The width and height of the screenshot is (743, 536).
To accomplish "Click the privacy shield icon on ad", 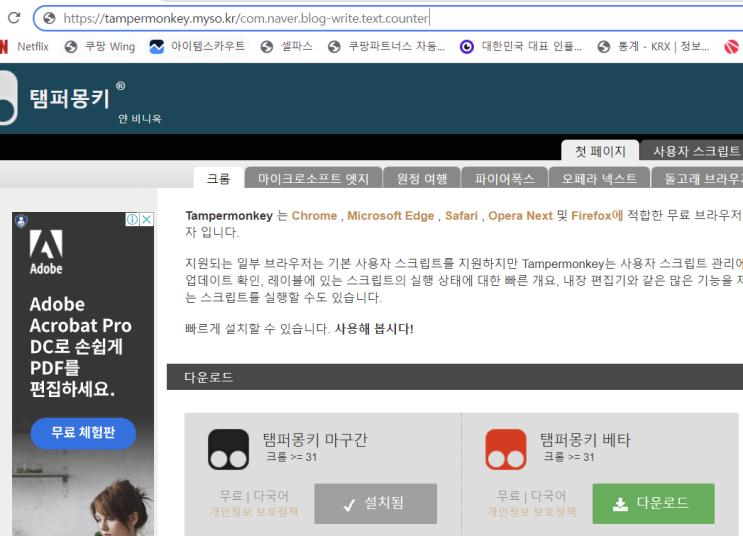I will pos(21,221).
